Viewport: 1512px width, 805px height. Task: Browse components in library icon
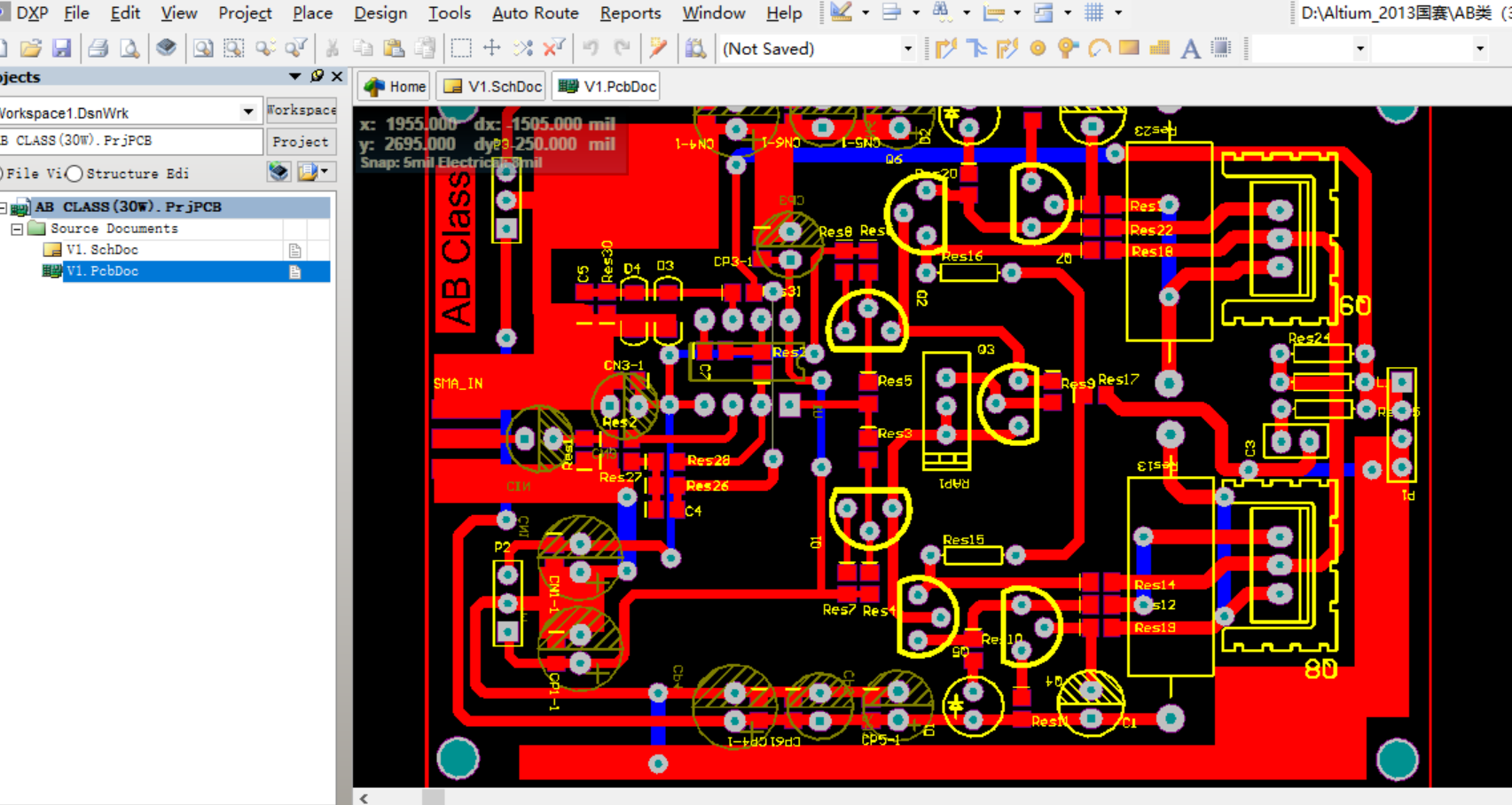(x=695, y=48)
